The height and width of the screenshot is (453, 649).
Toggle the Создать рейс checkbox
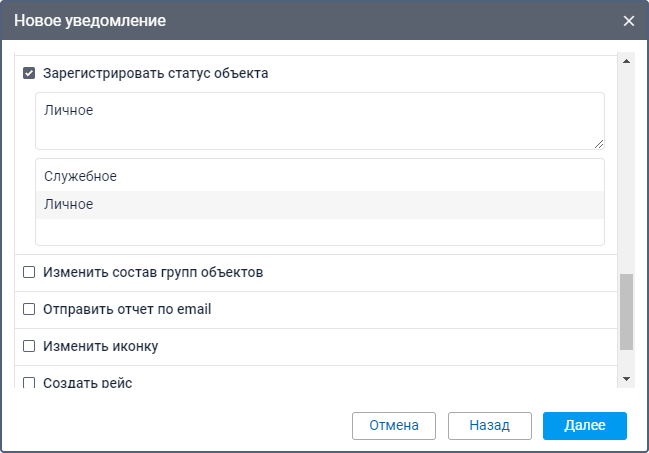(29, 382)
